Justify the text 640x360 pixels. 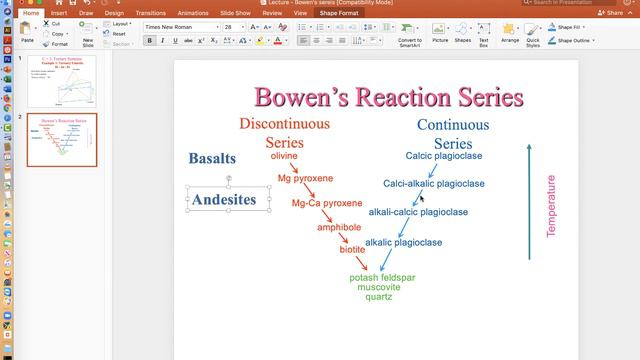342,40
